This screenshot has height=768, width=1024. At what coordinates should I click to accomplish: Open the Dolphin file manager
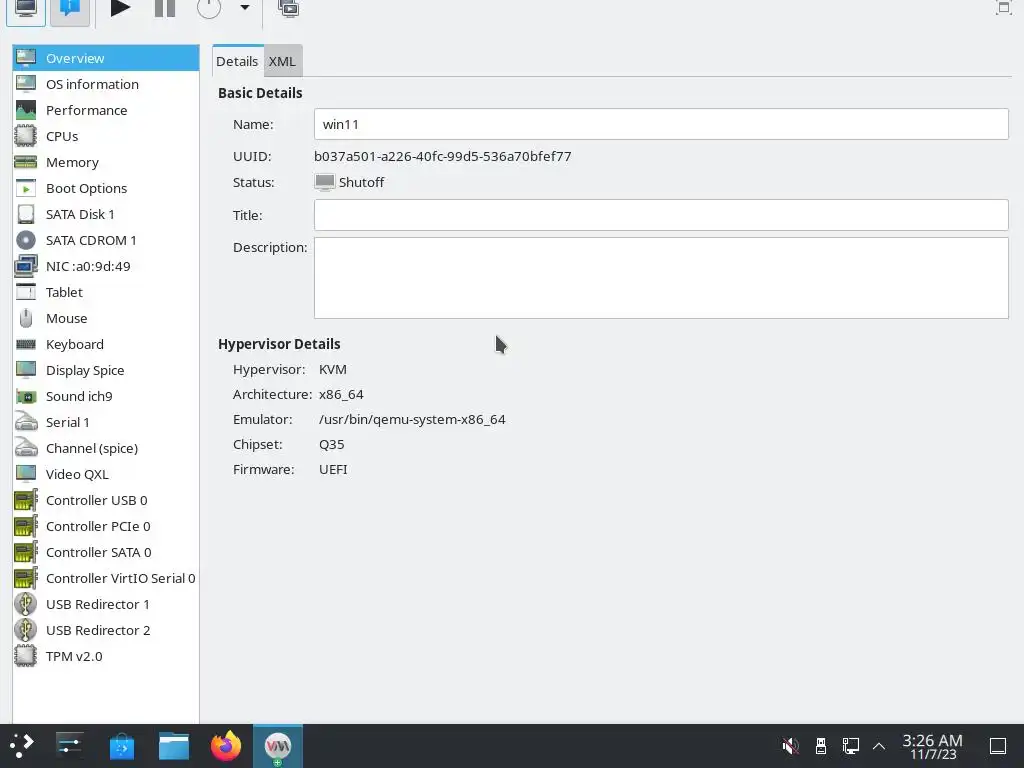[x=174, y=746]
